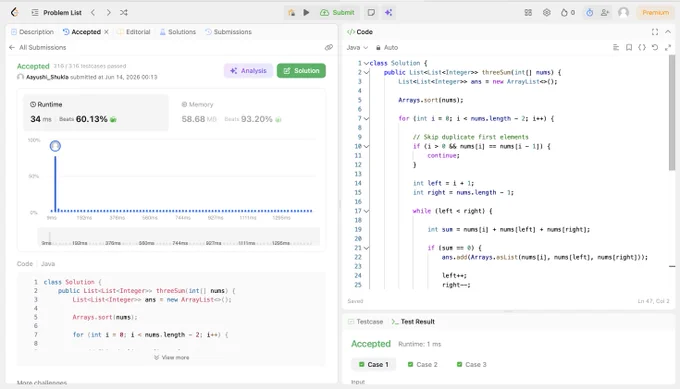The height and width of the screenshot is (389, 680).
Task: Switch to the Description tab
Action: (32, 32)
